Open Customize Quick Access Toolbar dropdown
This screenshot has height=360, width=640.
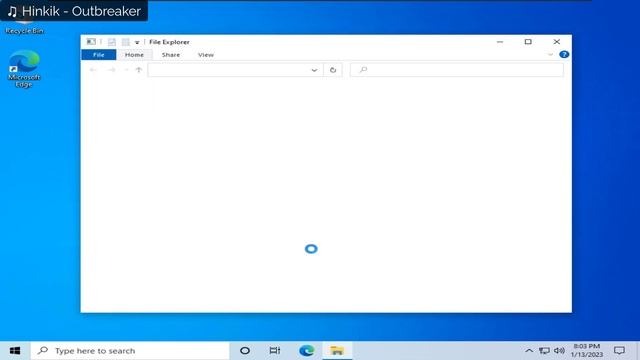pyautogui.click(x=137, y=42)
